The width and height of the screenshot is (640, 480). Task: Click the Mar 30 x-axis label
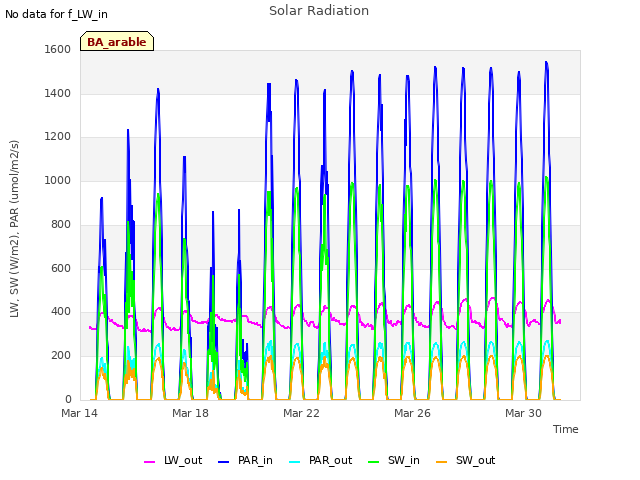(523, 413)
